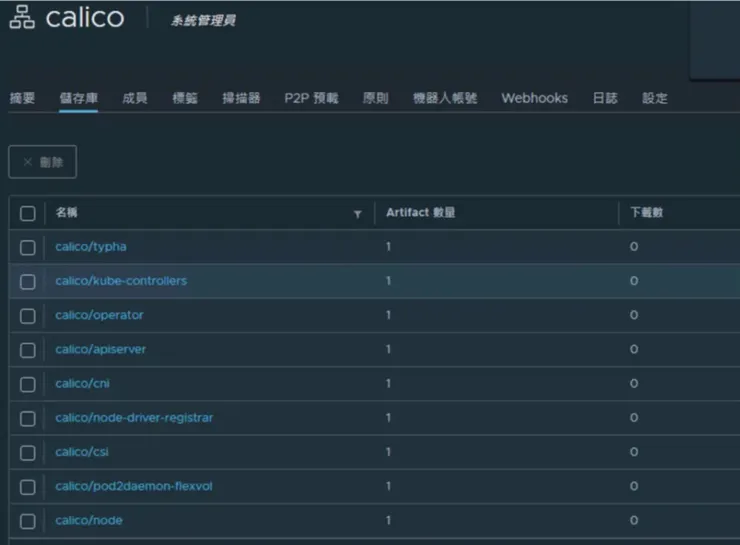Go to the 原則 tab
This screenshot has height=545, width=740.
pos(376,98)
